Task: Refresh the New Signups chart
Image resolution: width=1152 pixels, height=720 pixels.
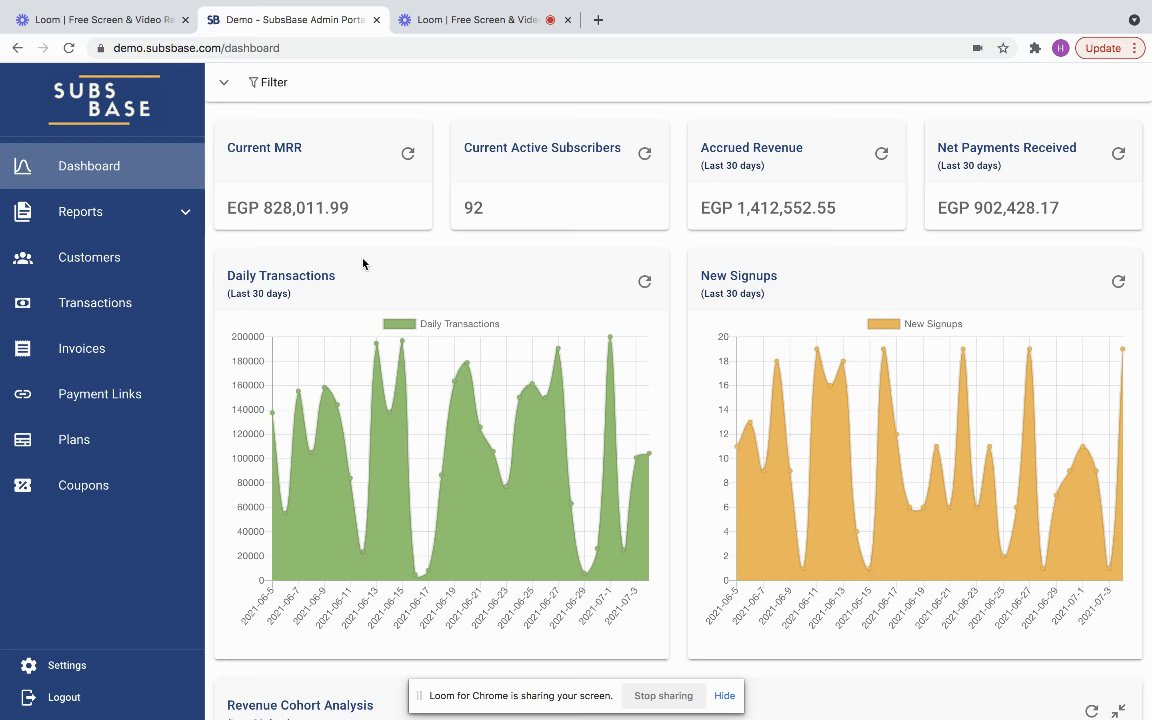Action: [1118, 281]
